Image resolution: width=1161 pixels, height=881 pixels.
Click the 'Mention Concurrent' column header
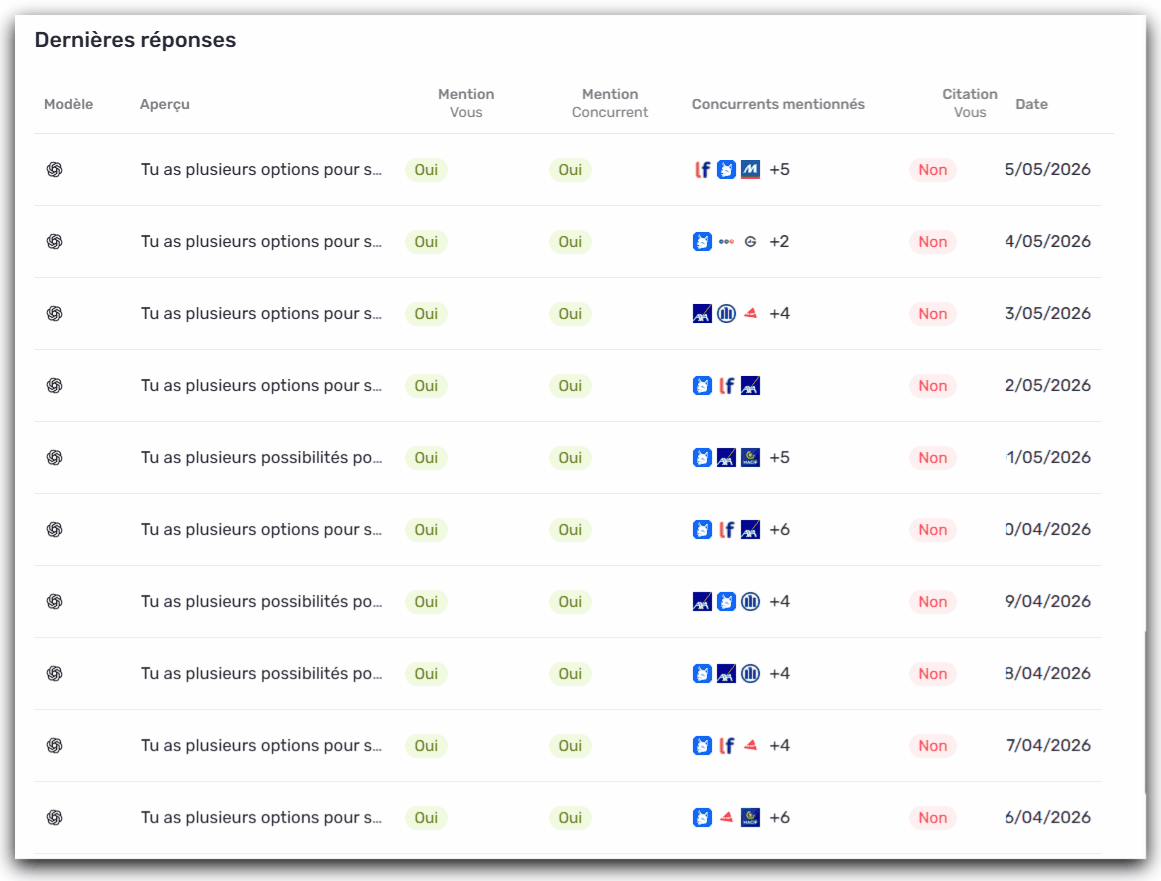click(x=609, y=103)
